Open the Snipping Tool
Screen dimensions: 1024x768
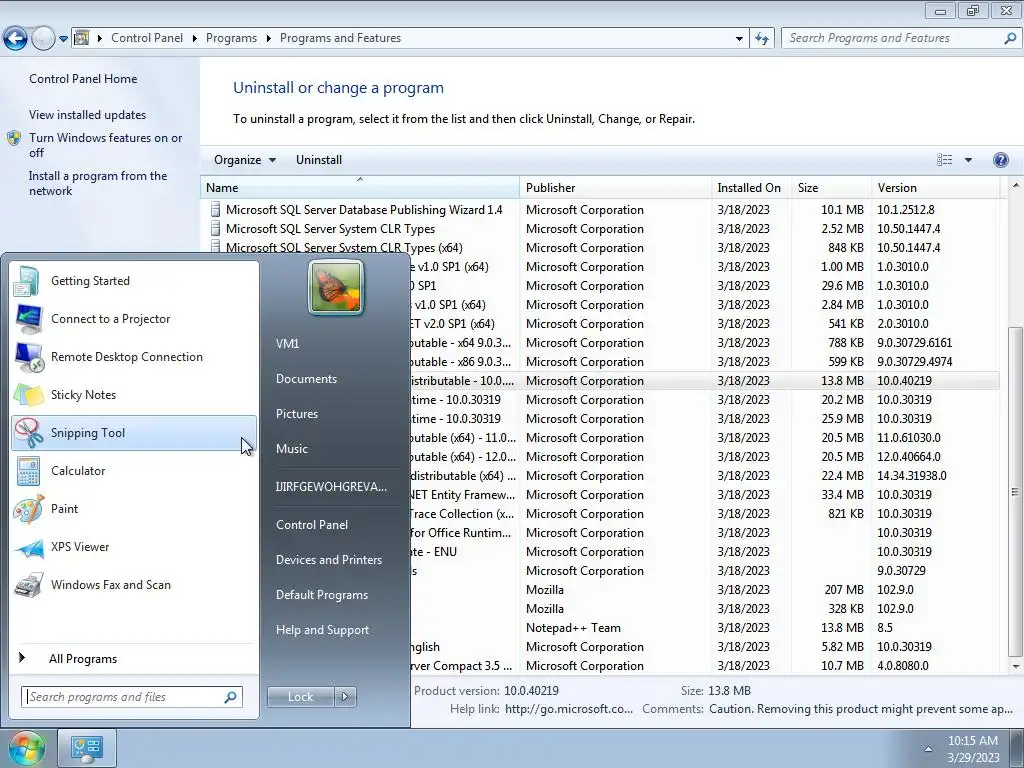pyautogui.click(x=134, y=432)
